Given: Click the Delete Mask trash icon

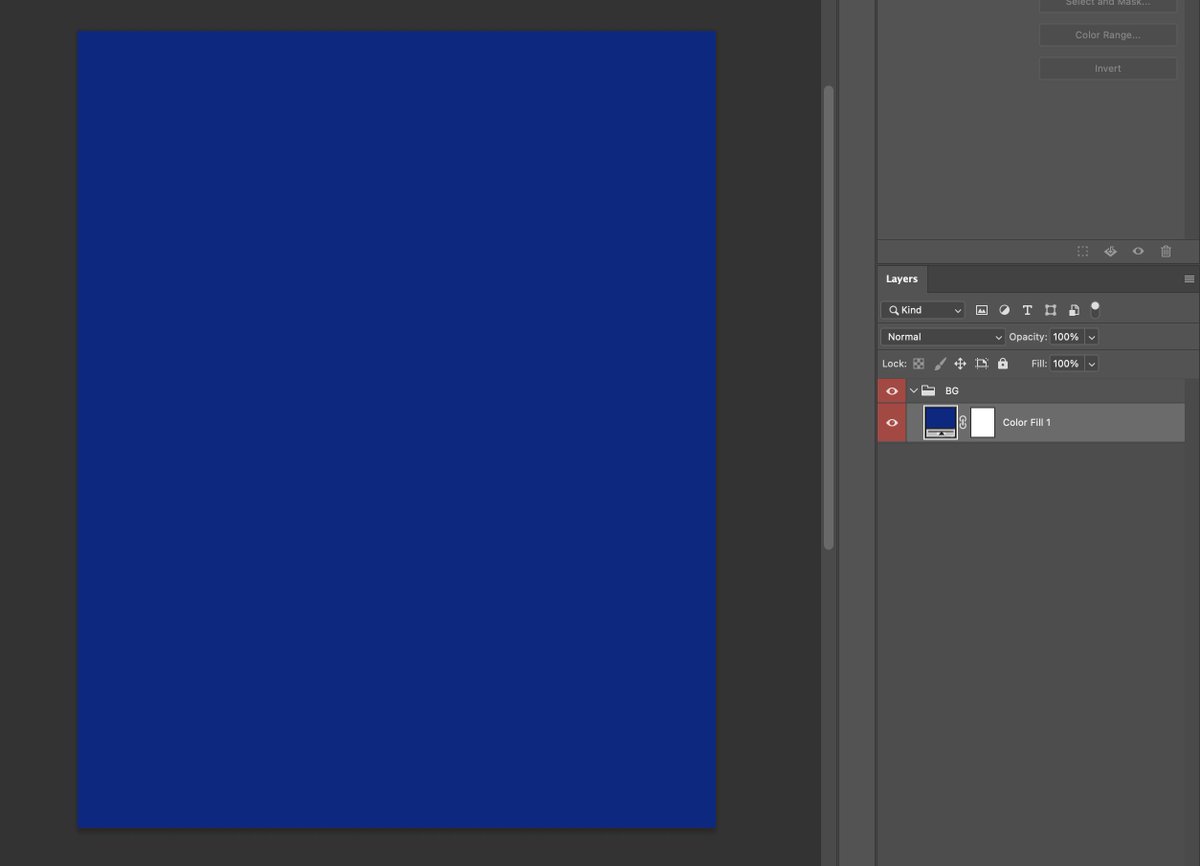Looking at the screenshot, I should tap(1166, 251).
